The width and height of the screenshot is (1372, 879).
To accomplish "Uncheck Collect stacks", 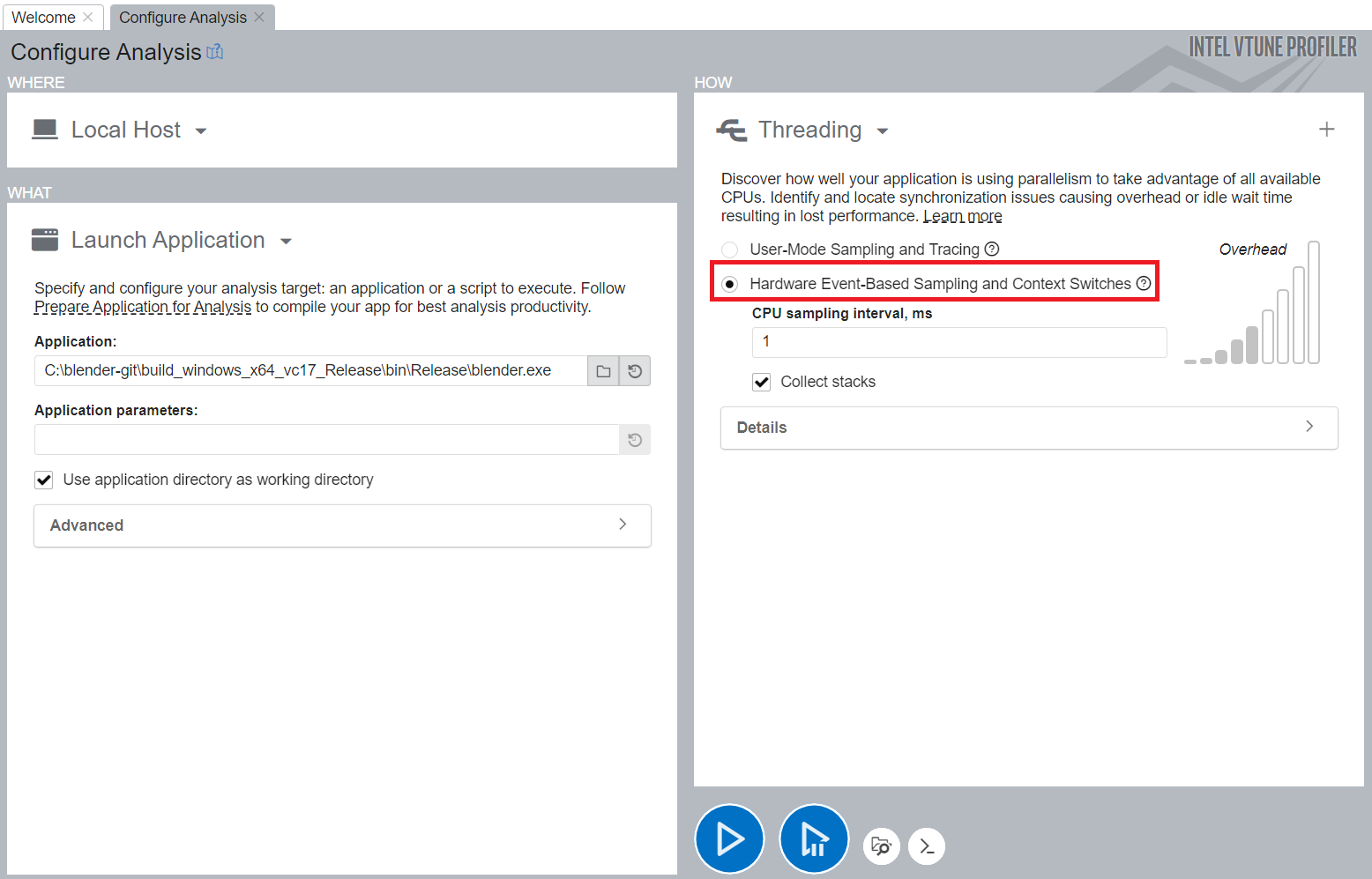I will tap(761, 382).
